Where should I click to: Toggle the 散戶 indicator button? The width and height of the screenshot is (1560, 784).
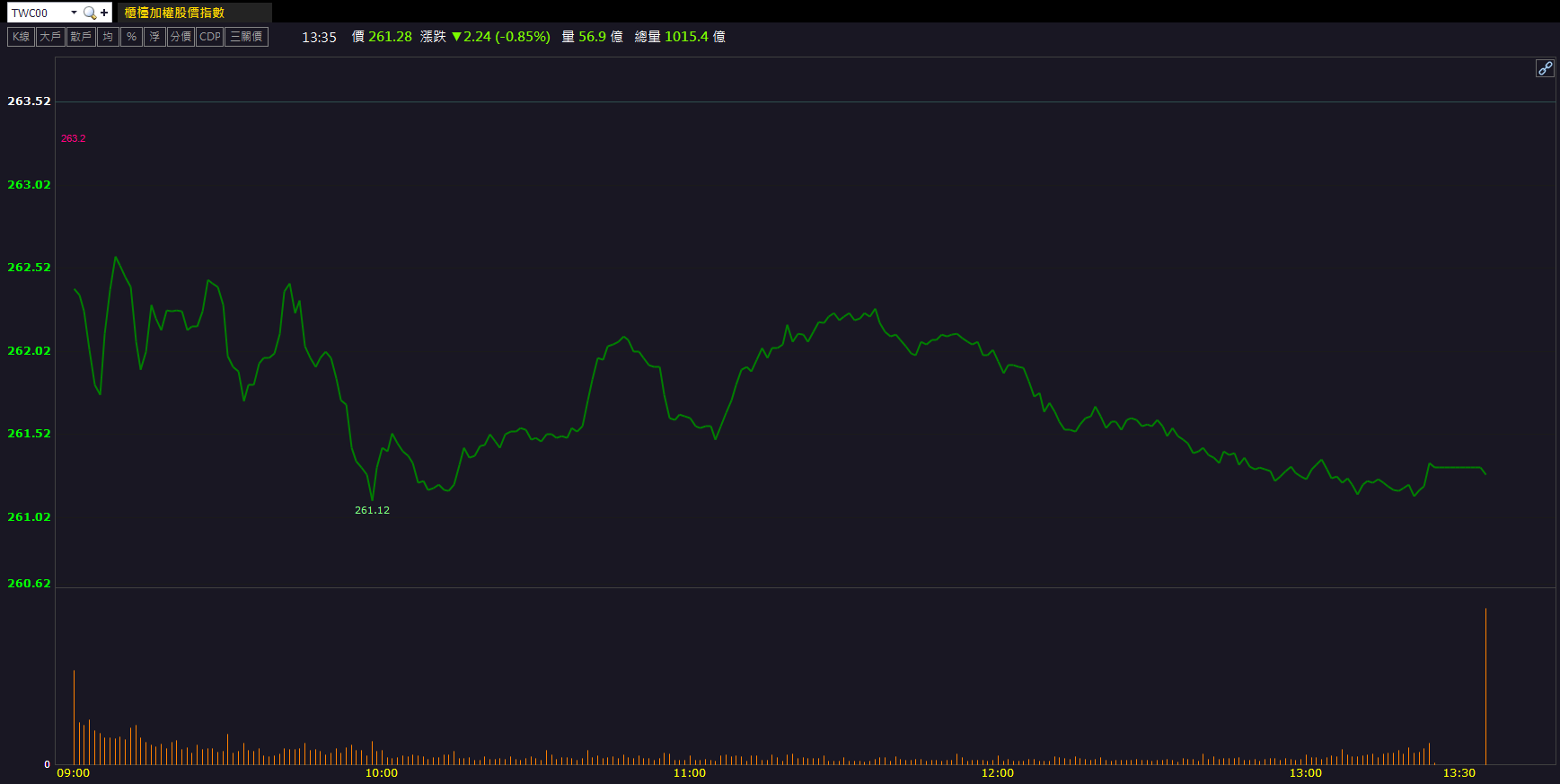81,37
